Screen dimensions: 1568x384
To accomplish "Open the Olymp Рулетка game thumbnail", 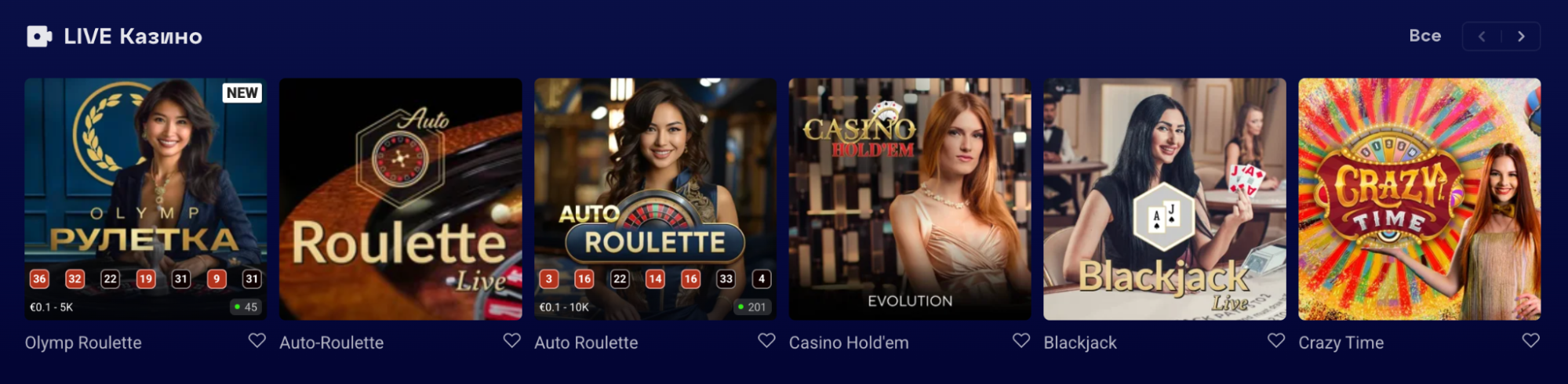I will 145,199.
